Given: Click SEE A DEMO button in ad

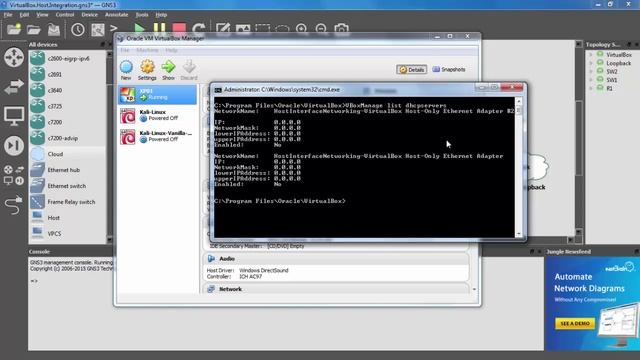Looking at the screenshot, I should click(x=575, y=323).
